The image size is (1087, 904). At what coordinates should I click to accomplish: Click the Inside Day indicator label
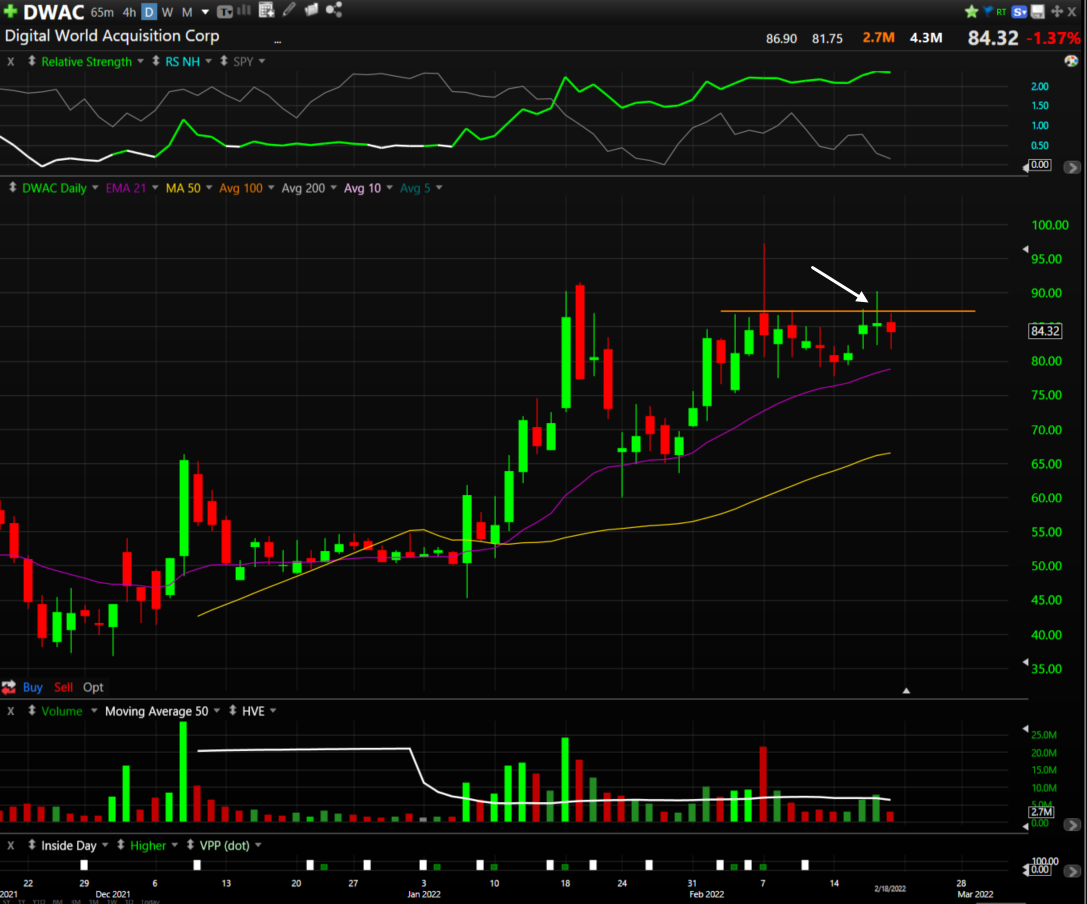[x=69, y=846]
